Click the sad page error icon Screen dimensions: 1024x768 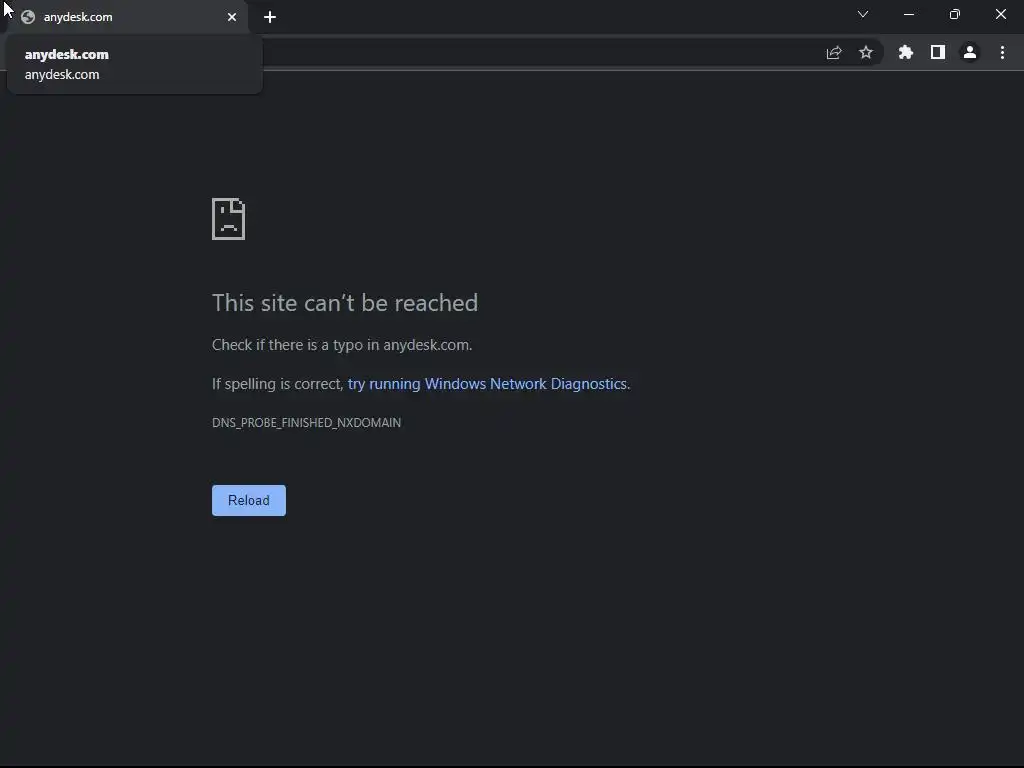coord(229,219)
